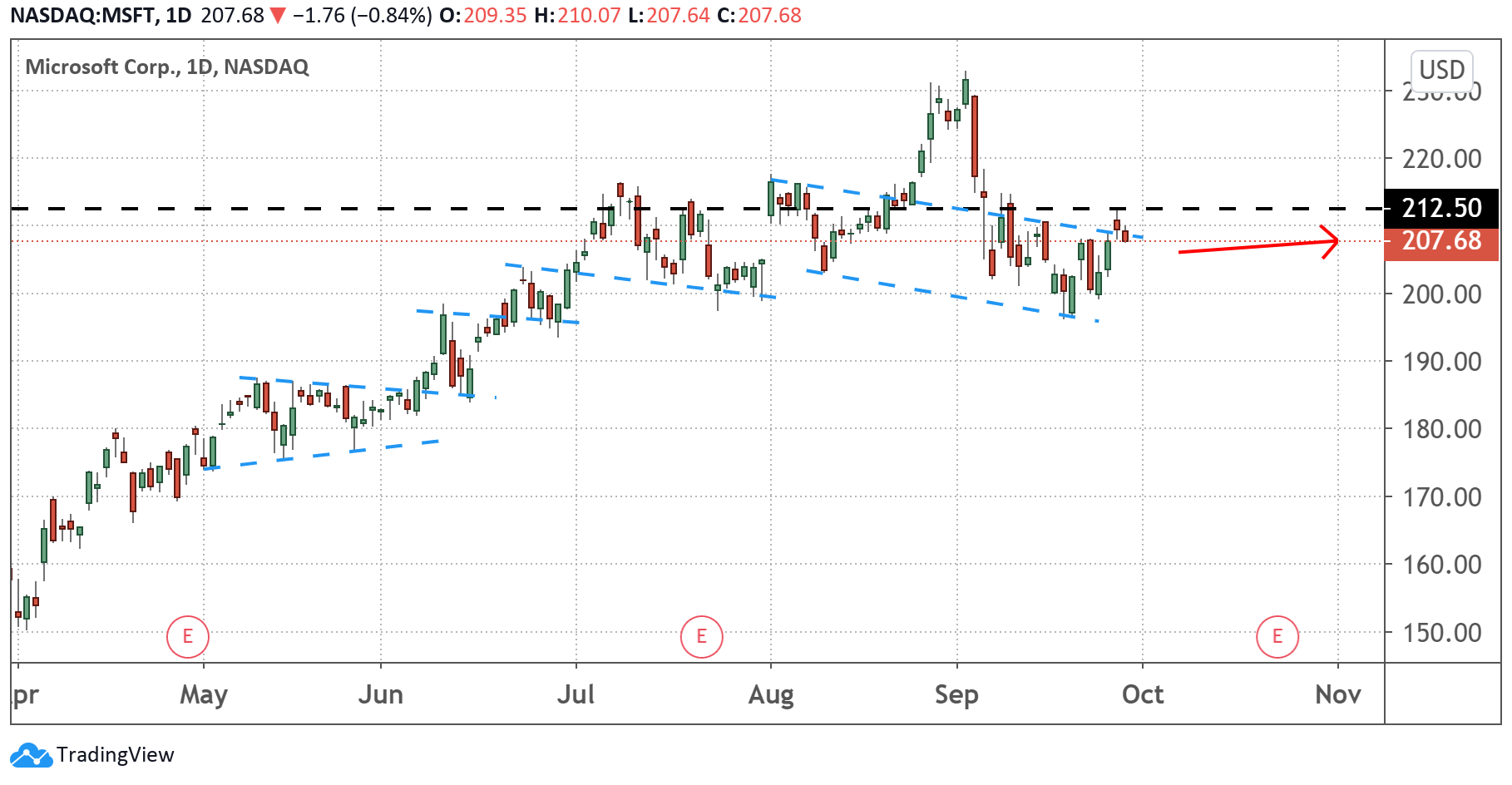Open the USD currency selector

(1441, 70)
